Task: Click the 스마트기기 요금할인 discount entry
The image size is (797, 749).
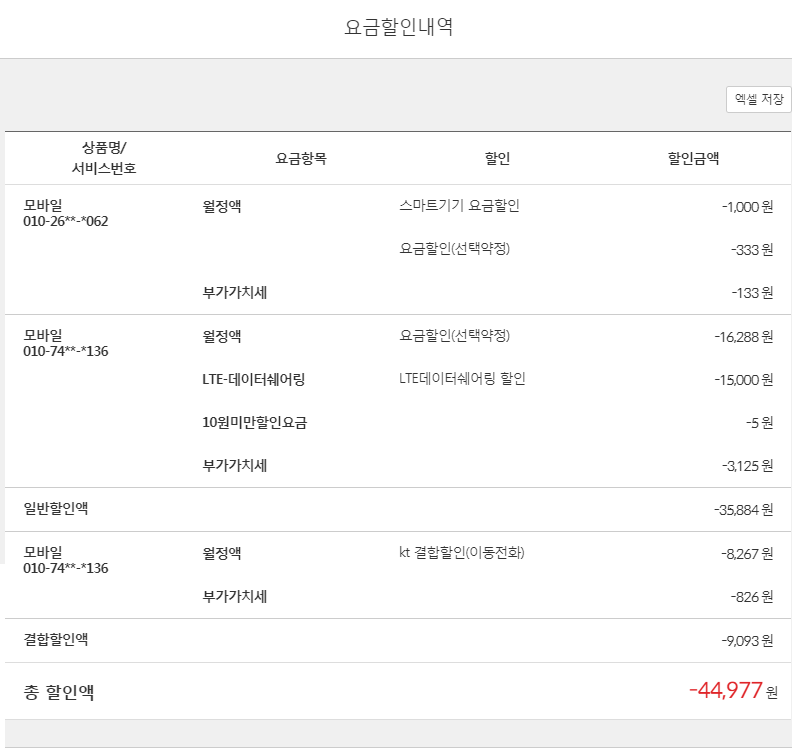Action: pyautogui.click(x=459, y=206)
